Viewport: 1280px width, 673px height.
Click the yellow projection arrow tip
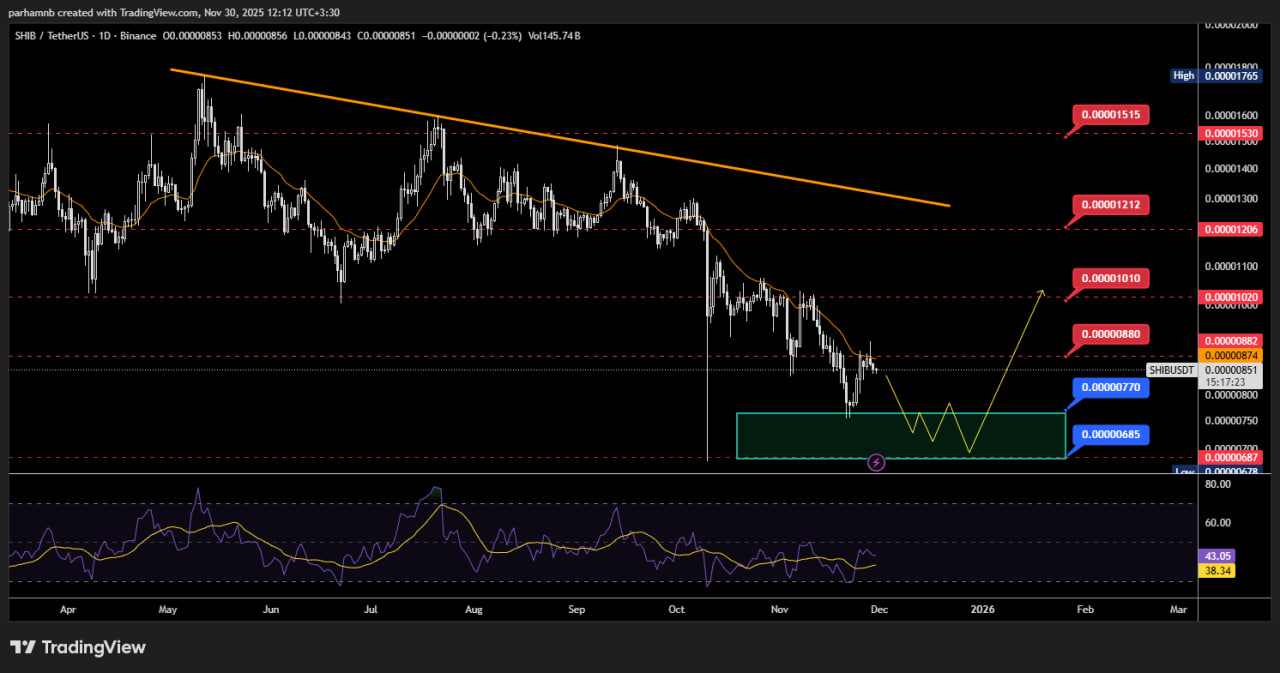[1042, 291]
